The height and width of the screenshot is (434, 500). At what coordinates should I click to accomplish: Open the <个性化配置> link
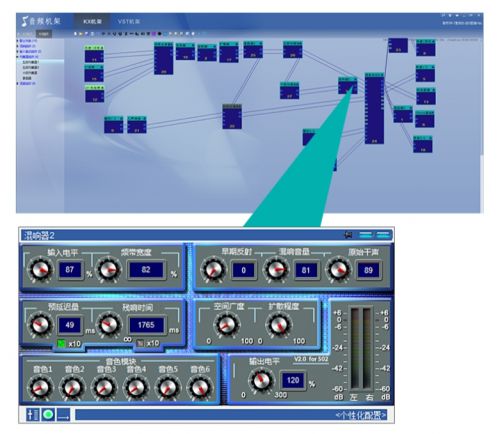(361, 415)
